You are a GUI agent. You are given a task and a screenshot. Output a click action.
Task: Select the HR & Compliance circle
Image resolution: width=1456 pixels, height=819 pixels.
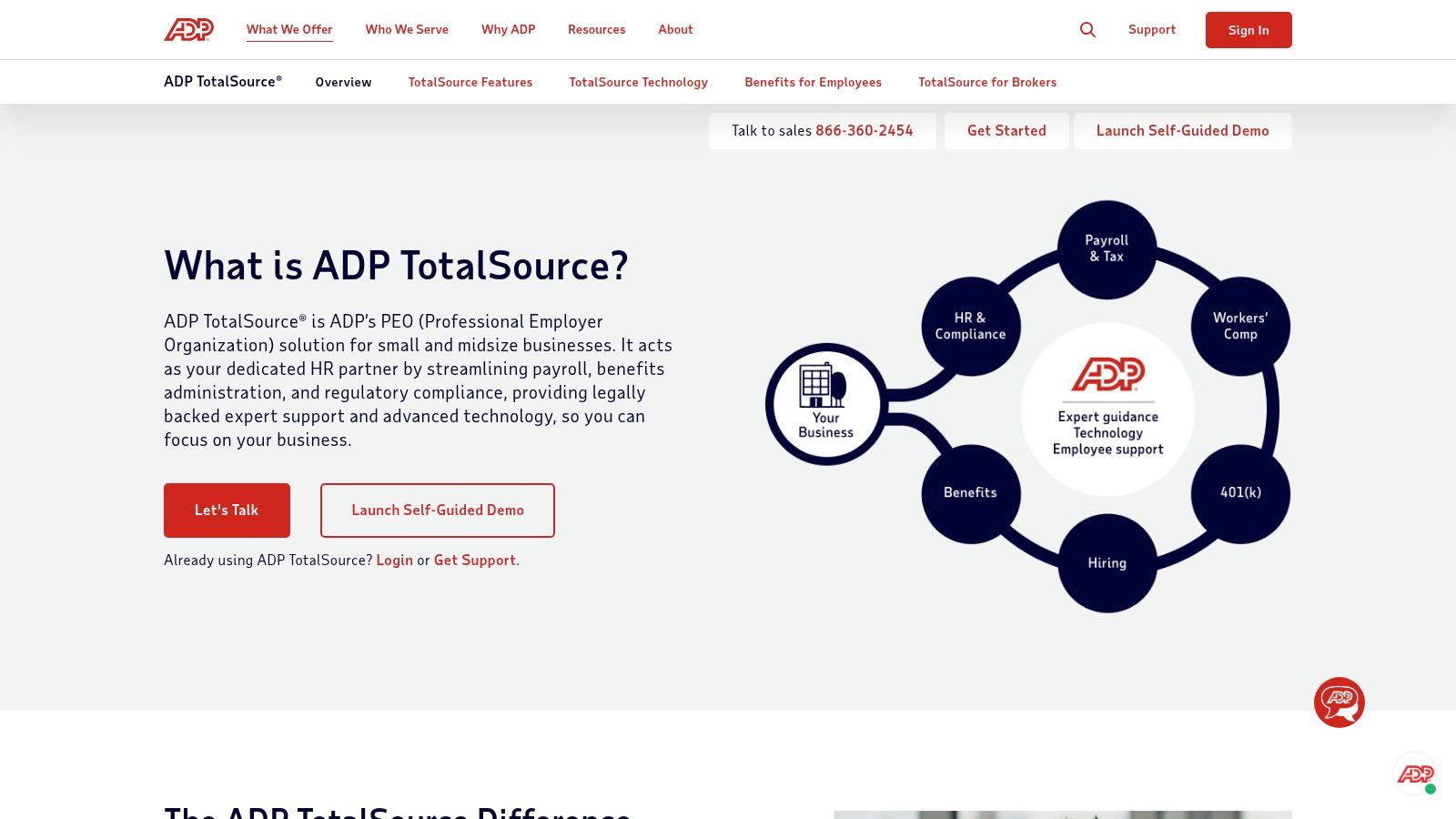pos(971,326)
